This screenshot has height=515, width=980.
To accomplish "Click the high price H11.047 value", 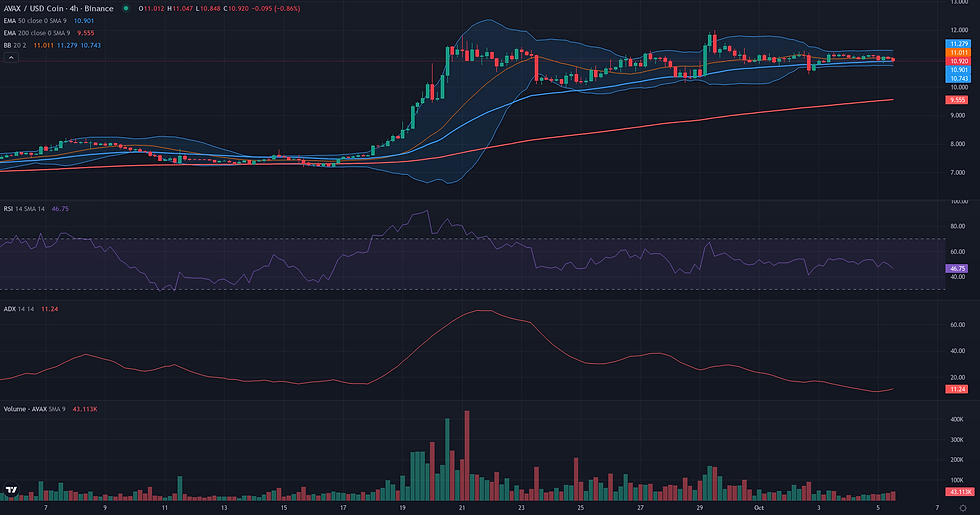I will tap(180, 9).
